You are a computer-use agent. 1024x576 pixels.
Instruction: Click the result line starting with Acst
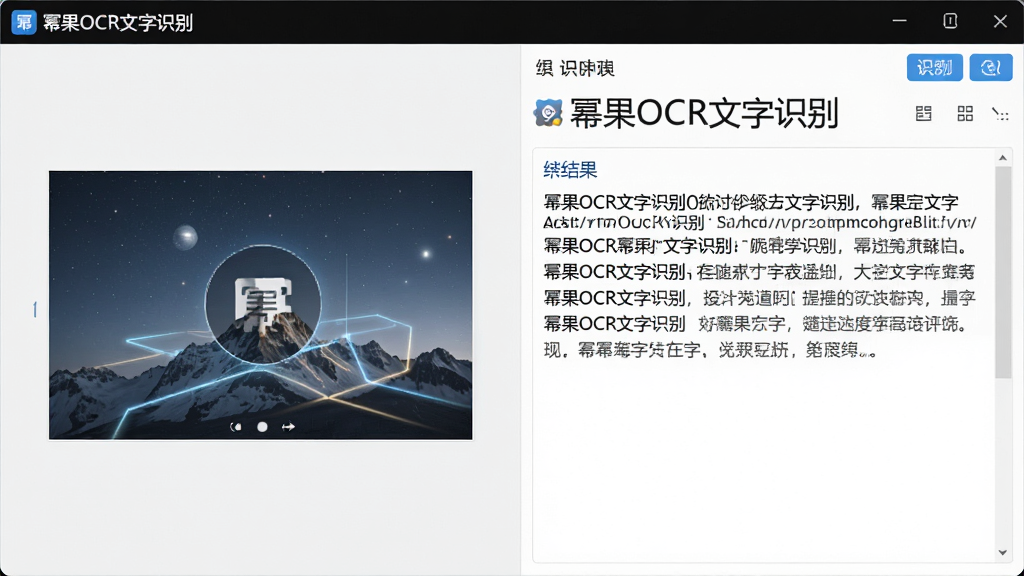[x=760, y=223]
